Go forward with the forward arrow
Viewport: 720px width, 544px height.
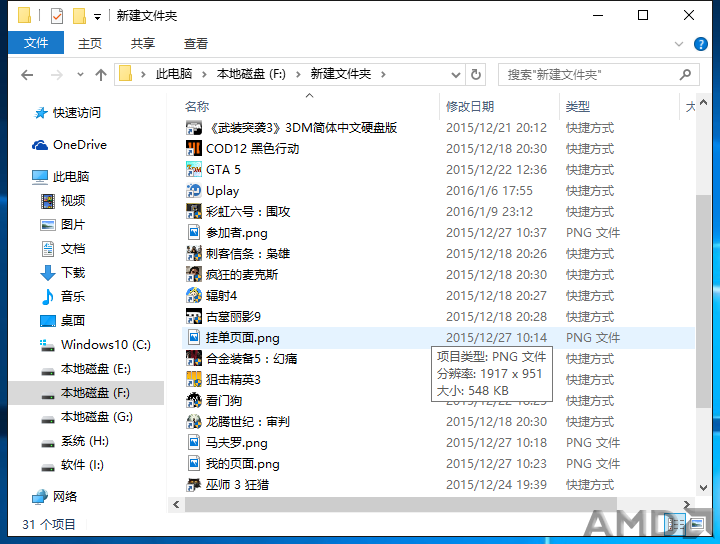[56, 74]
